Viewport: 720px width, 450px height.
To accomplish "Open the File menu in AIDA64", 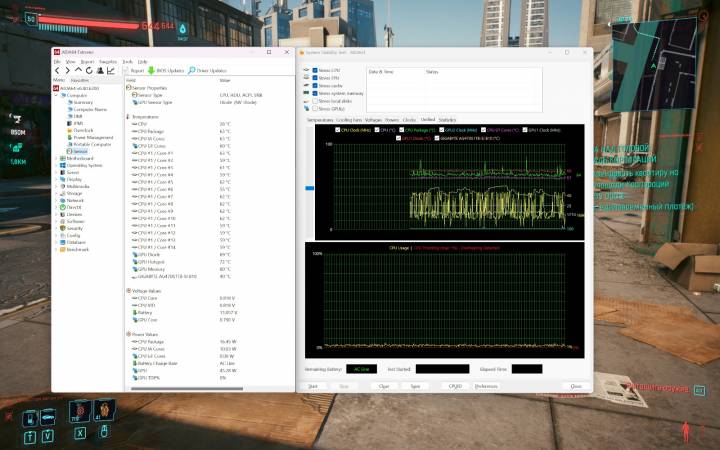I will pyautogui.click(x=57, y=62).
